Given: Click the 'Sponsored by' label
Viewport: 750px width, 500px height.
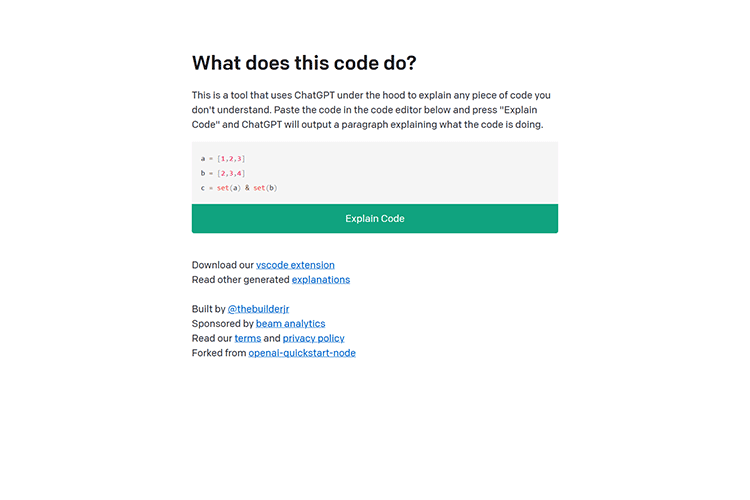Looking at the screenshot, I should (x=222, y=324).
